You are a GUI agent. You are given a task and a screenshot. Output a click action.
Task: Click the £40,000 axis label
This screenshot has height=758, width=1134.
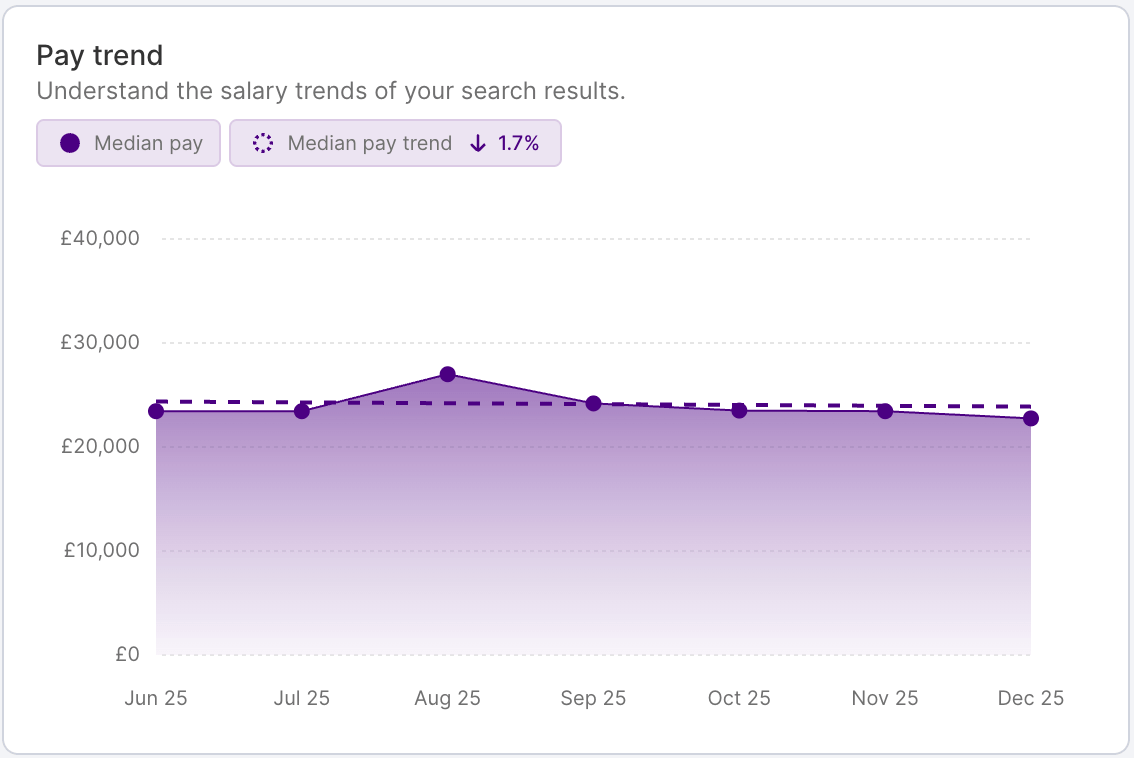point(99,238)
